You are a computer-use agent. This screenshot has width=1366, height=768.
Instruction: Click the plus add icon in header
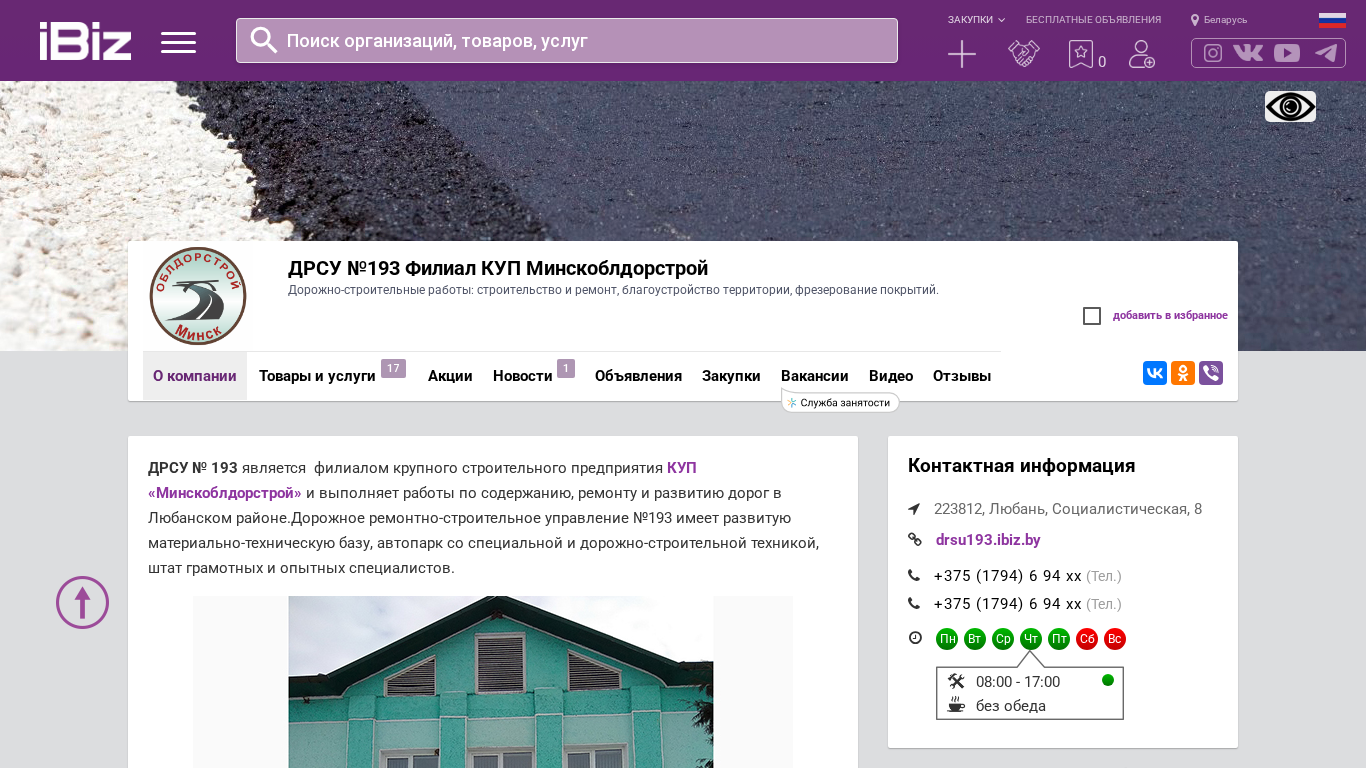click(962, 54)
